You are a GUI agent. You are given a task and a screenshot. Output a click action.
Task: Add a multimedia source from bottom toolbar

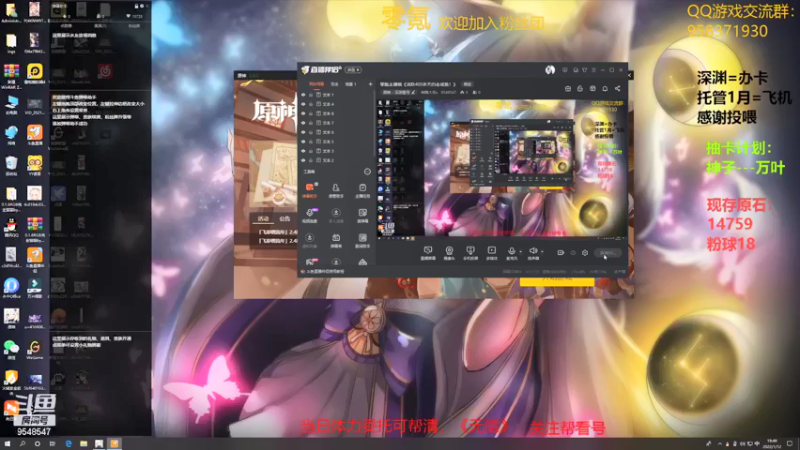click(x=492, y=253)
